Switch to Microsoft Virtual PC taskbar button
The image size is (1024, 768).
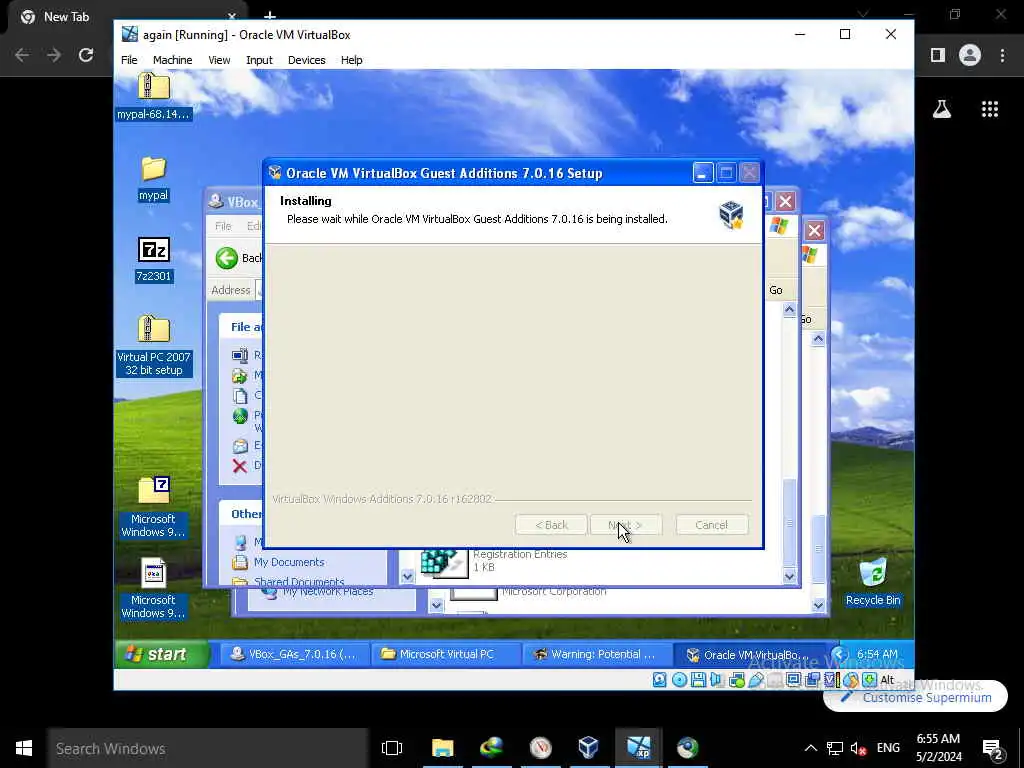446,654
